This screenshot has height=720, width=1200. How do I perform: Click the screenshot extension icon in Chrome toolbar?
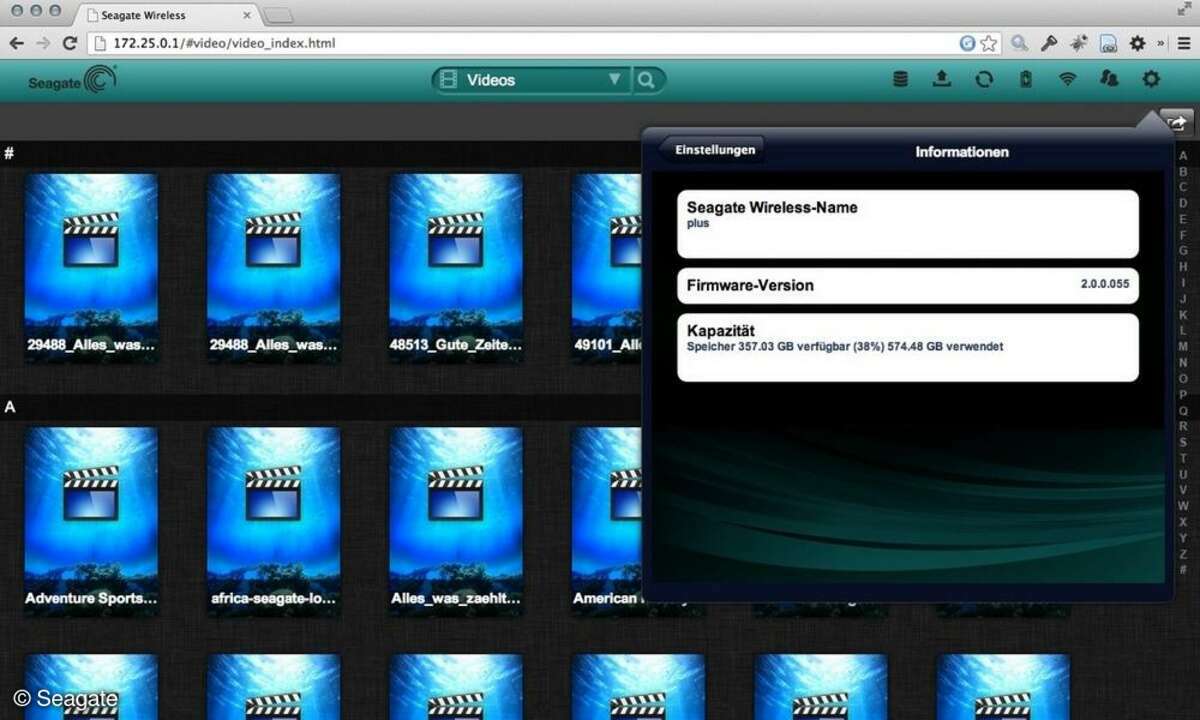1108,43
